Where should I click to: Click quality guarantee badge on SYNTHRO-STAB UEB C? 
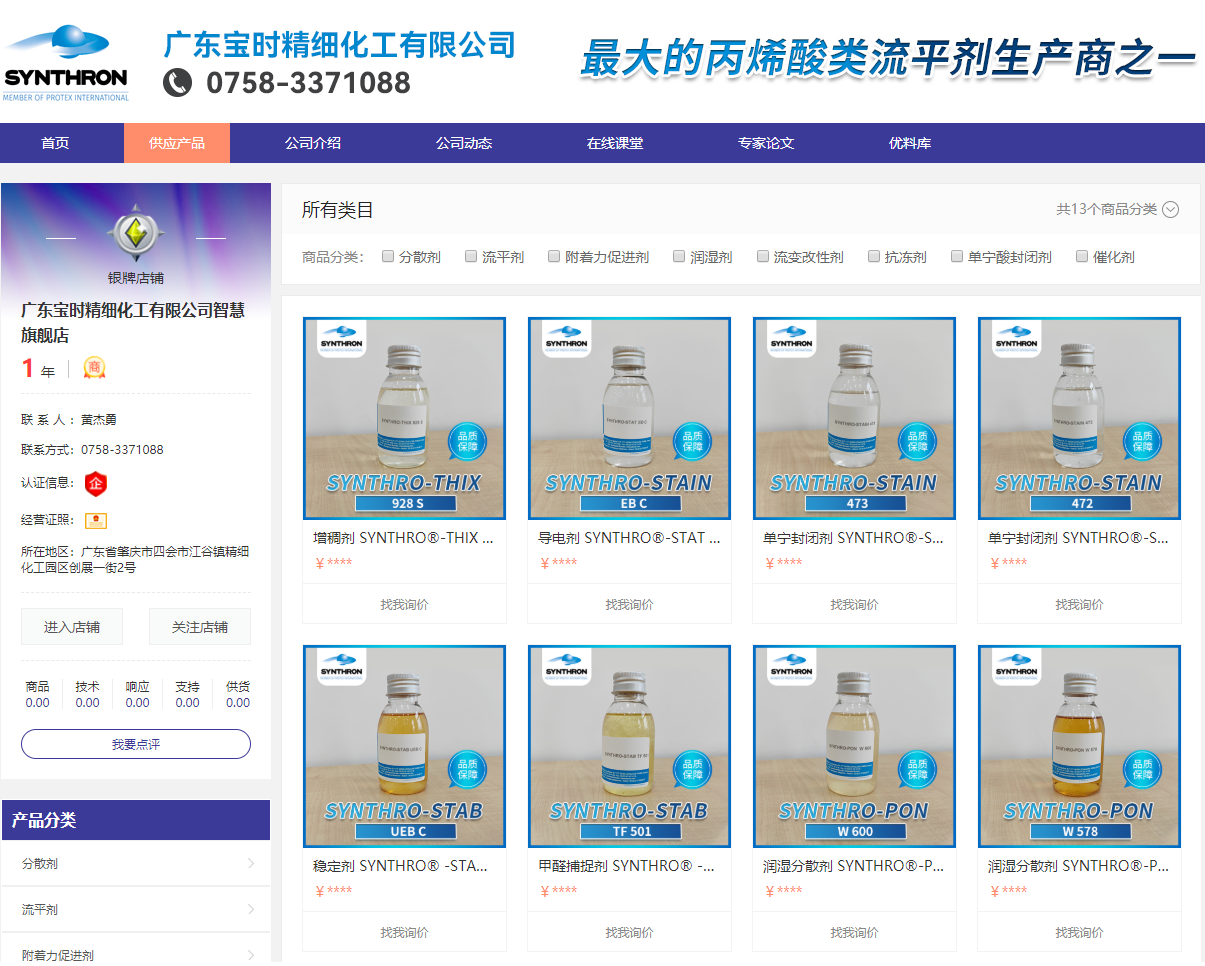[468, 769]
